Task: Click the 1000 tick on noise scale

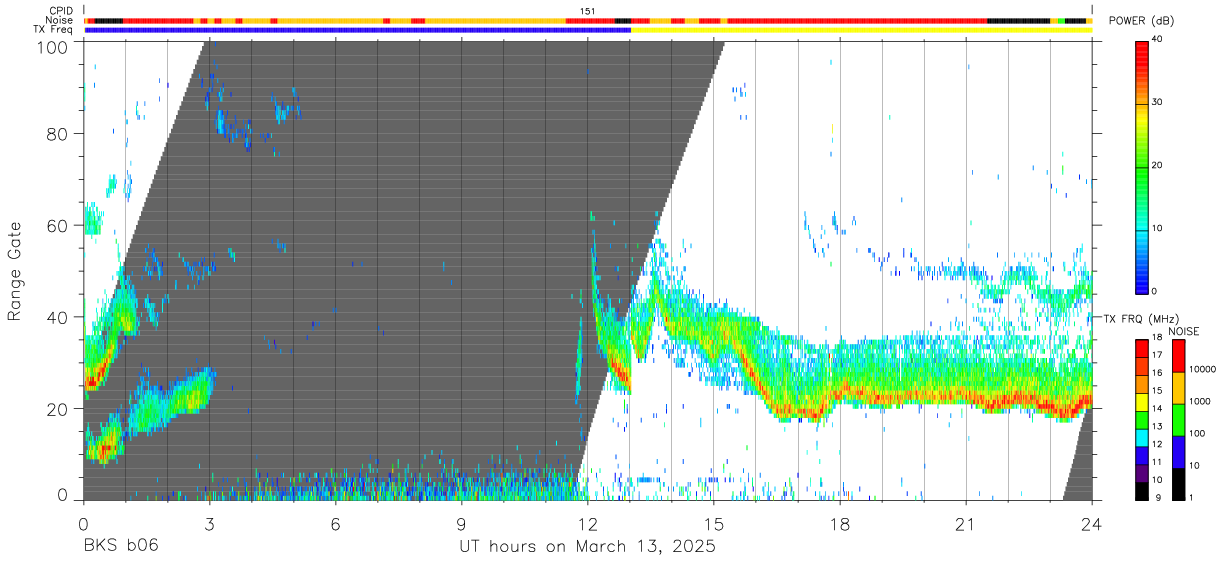Action: (1201, 401)
